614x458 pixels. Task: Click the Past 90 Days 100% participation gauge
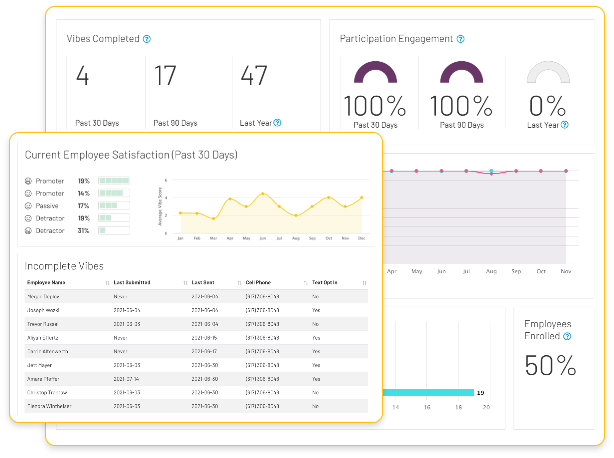(462, 72)
